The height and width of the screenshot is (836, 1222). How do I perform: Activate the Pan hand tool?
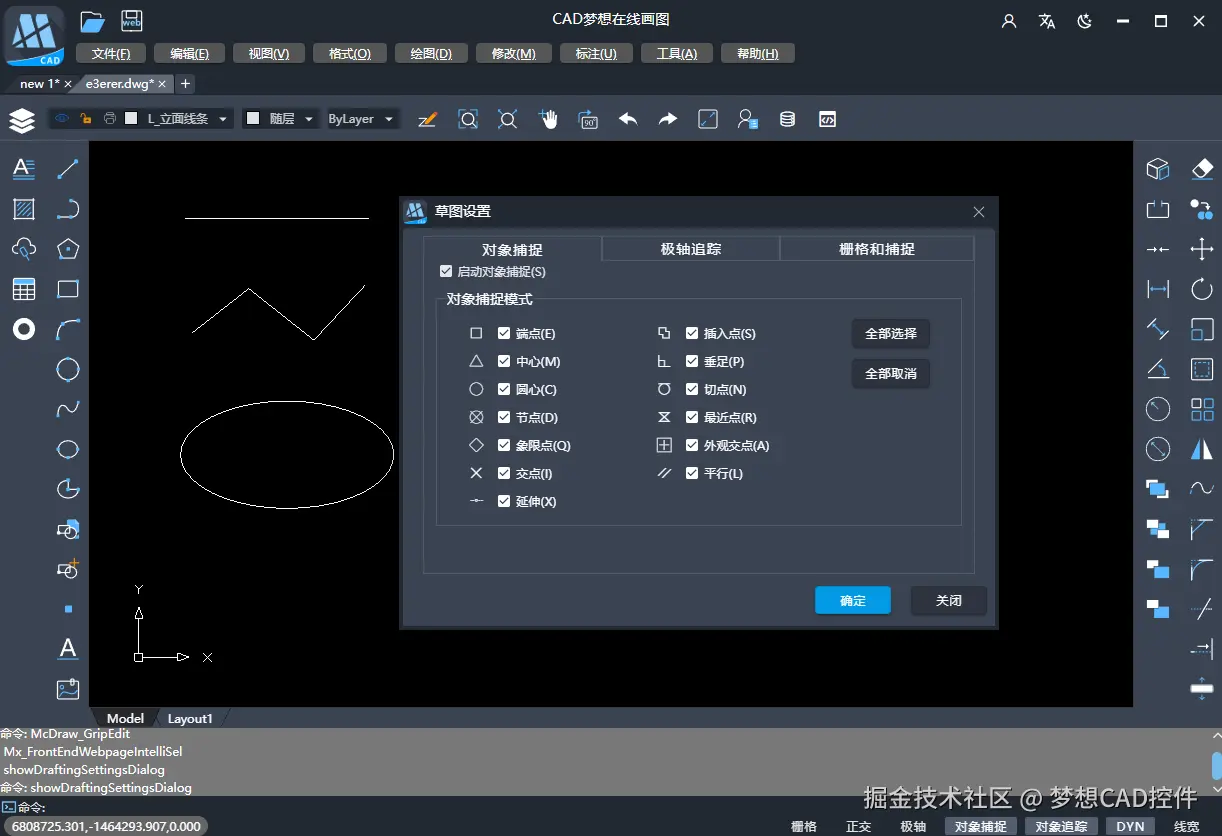coord(548,119)
